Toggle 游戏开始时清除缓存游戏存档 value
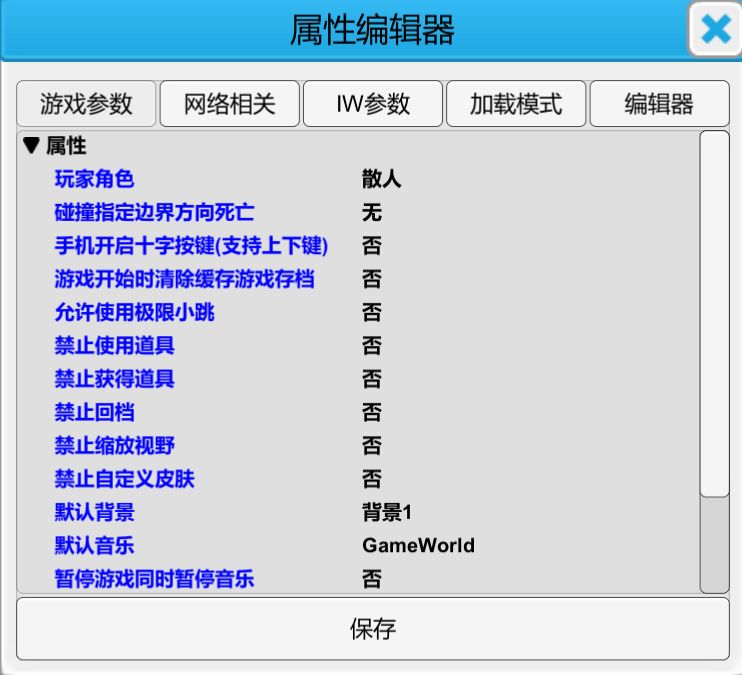 coord(371,279)
